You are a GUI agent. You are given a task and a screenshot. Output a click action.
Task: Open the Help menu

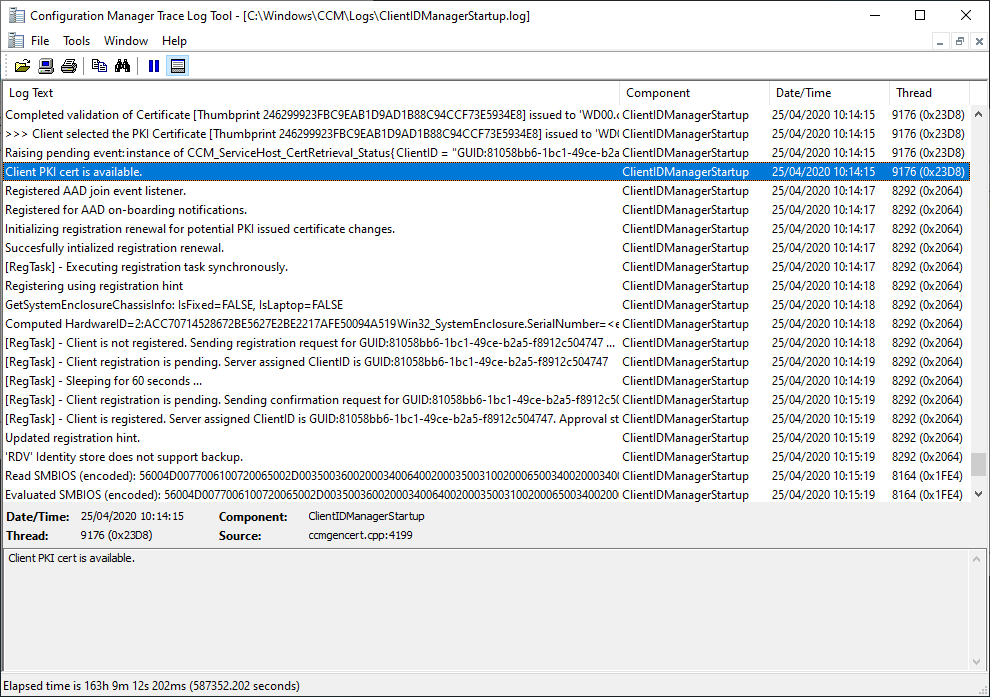click(174, 41)
